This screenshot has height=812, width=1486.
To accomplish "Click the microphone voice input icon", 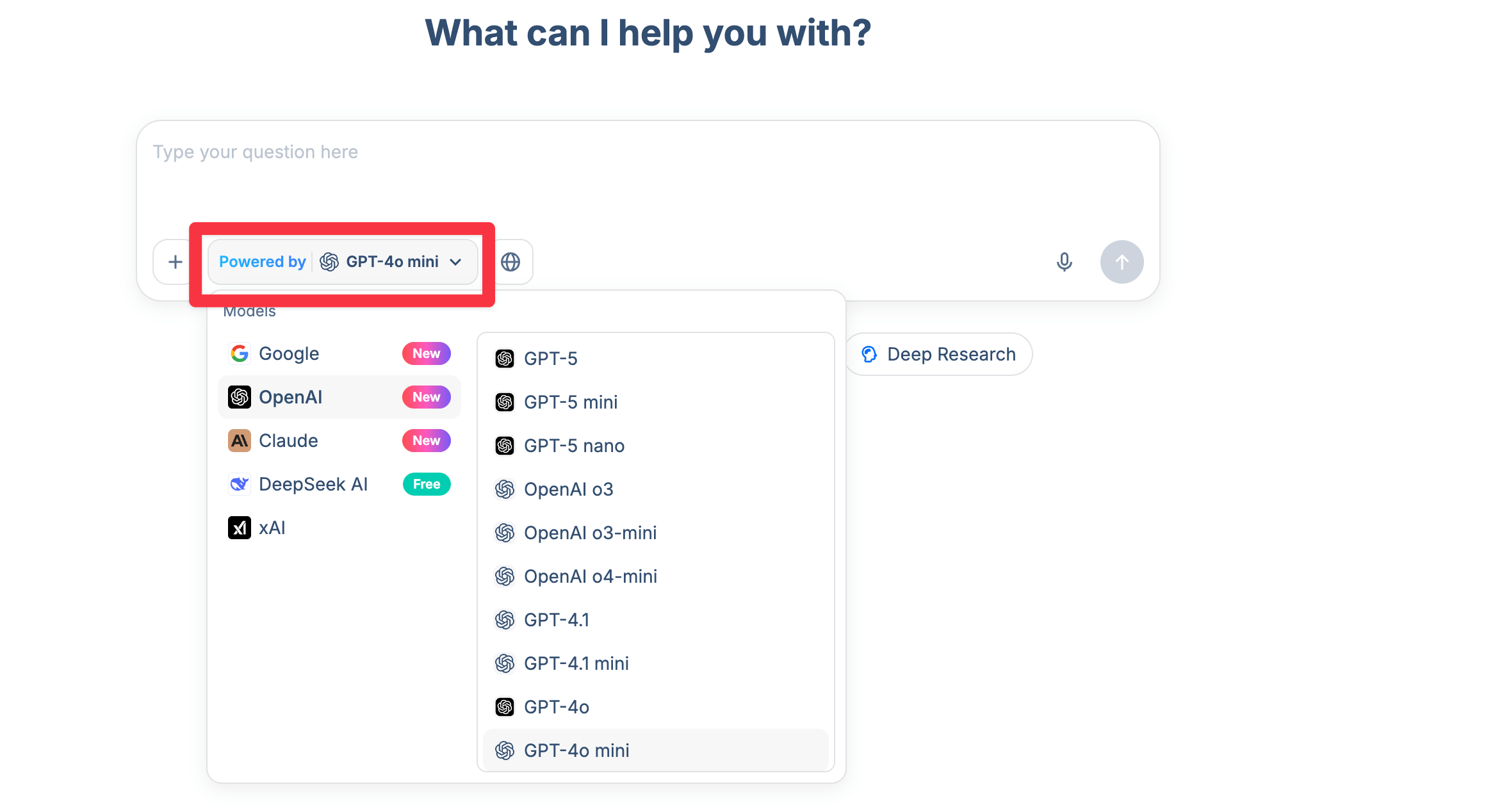I will (1064, 262).
